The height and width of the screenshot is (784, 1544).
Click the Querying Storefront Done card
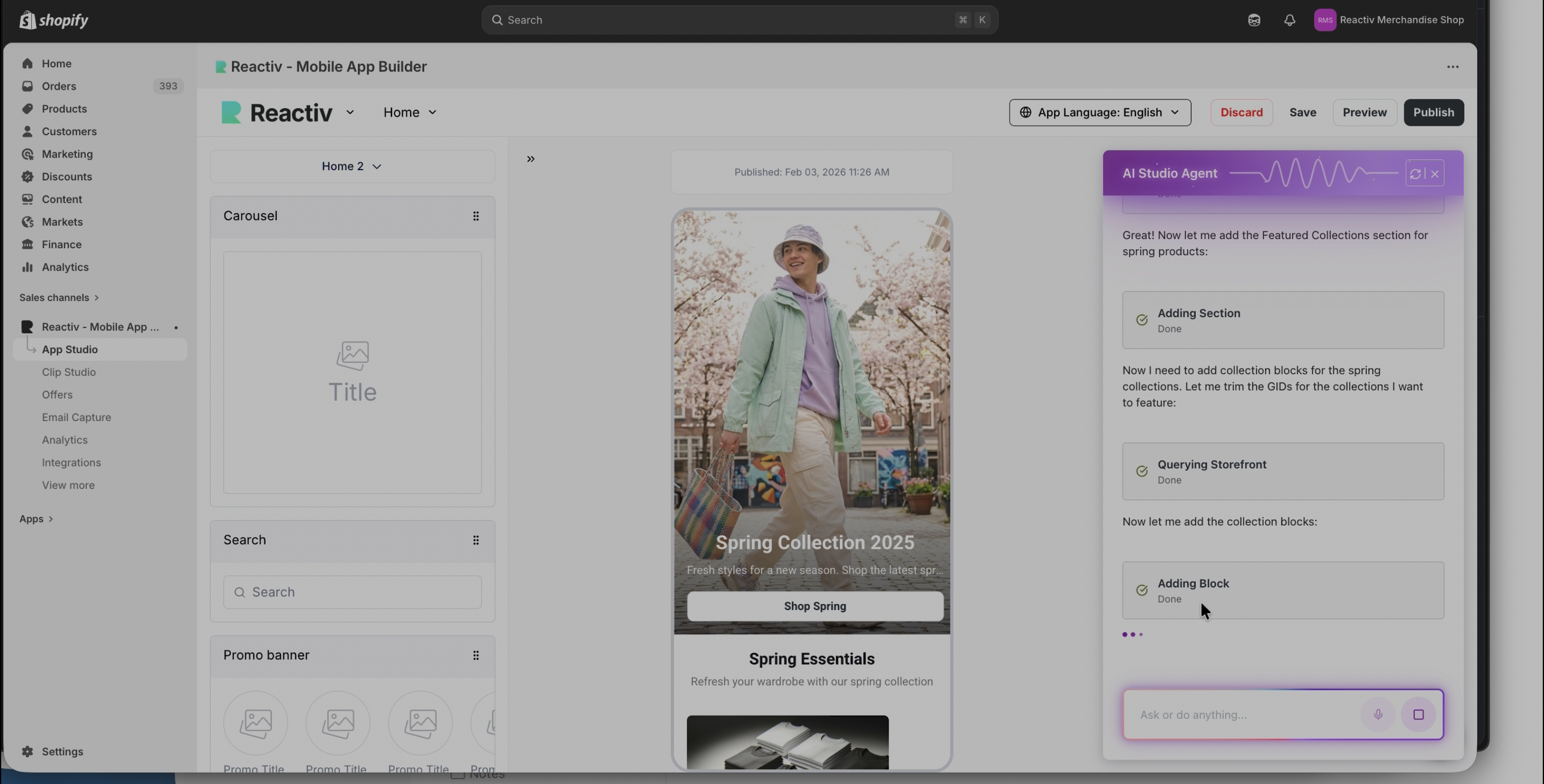click(x=1283, y=472)
